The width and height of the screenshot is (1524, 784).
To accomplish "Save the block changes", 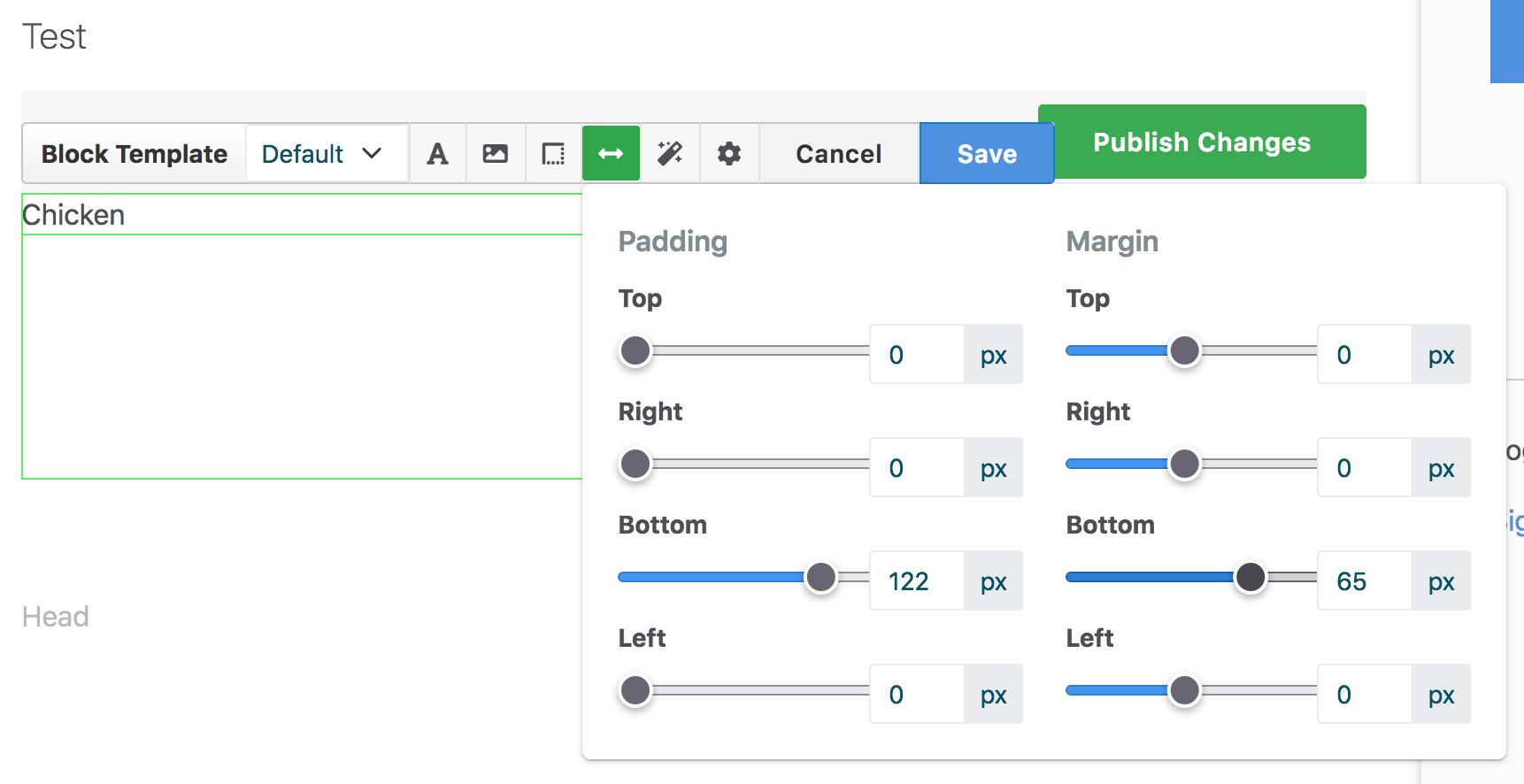I will 986,153.
